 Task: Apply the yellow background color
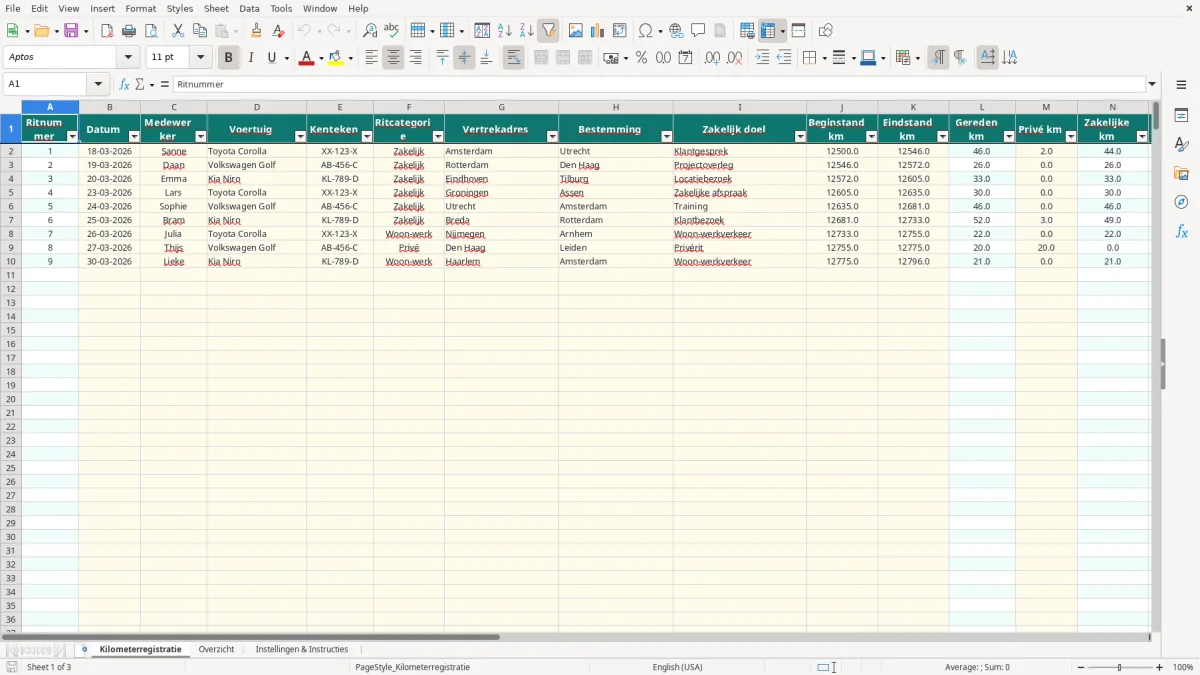coord(335,58)
